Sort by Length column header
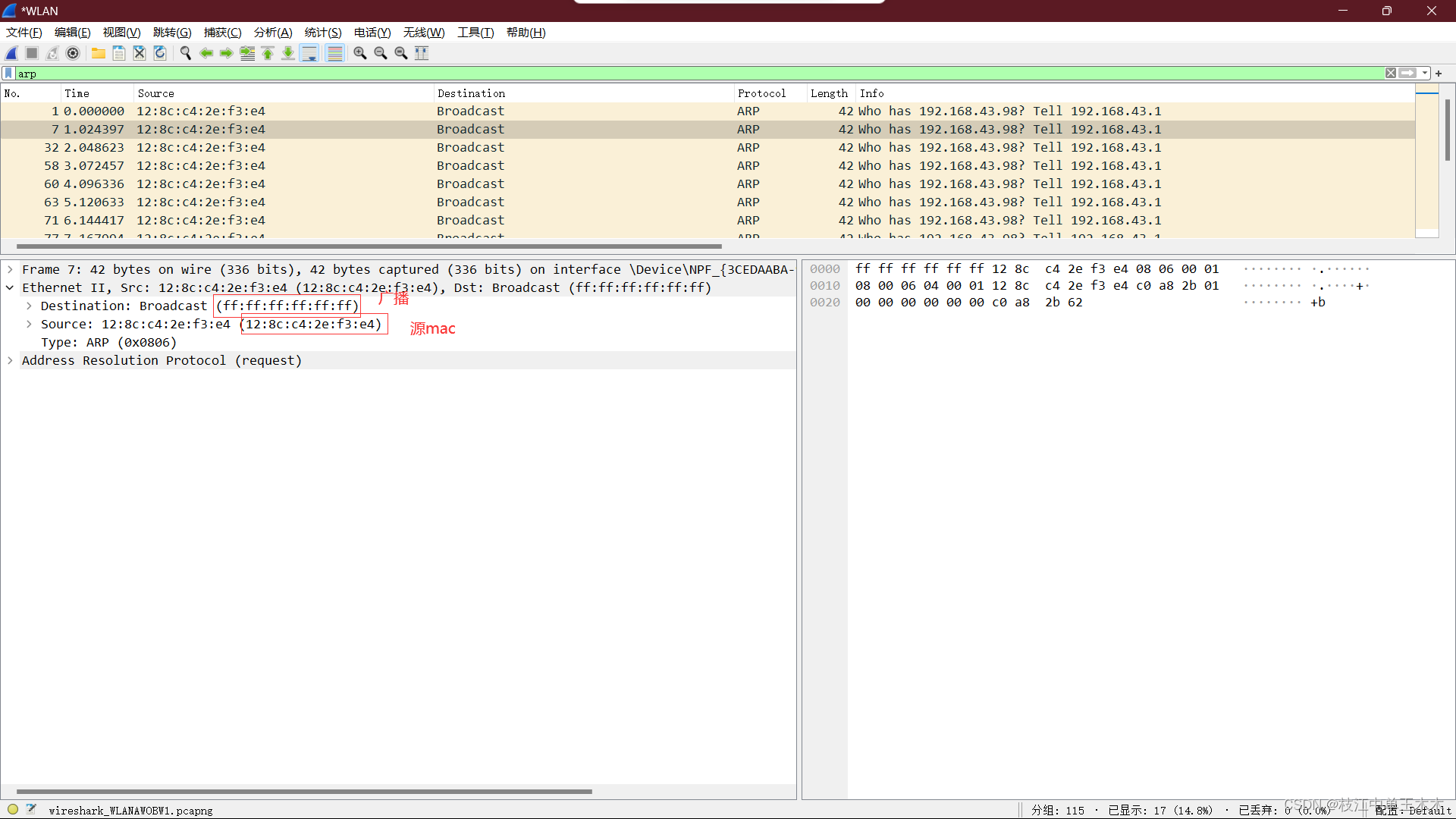 [831, 93]
